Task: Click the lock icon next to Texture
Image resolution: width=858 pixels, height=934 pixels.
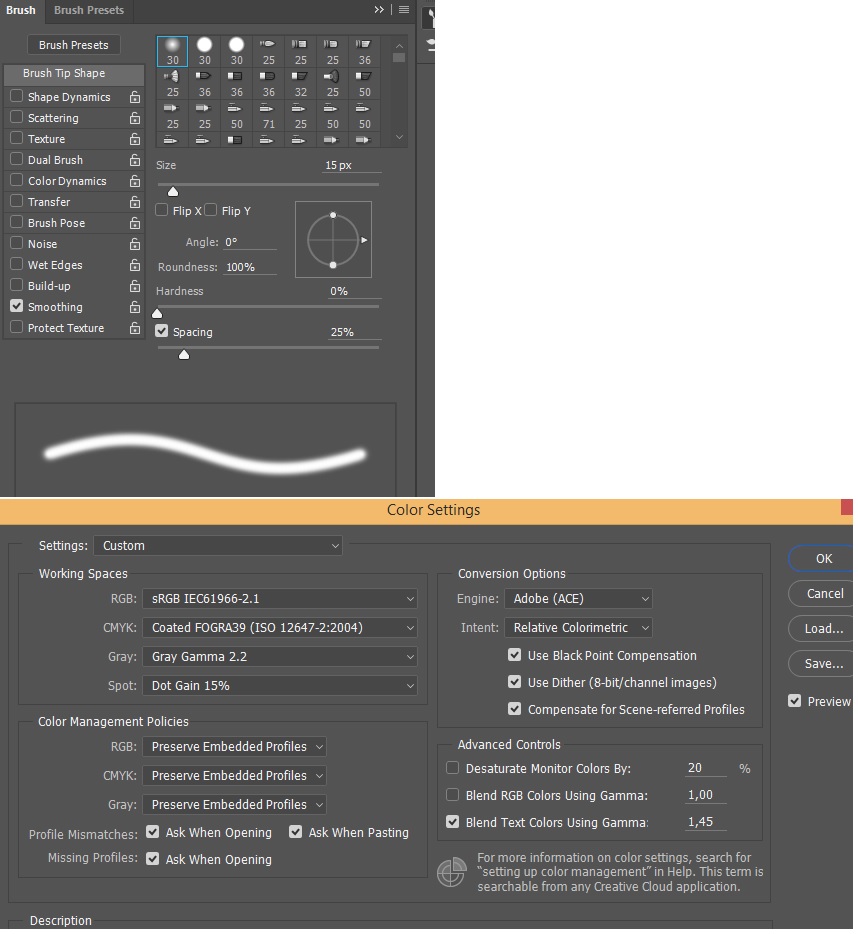Action: click(x=135, y=139)
